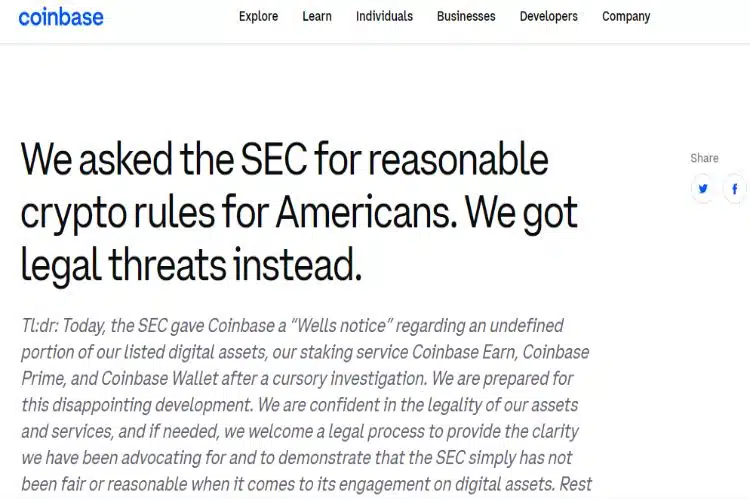The width and height of the screenshot is (750, 499).
Task: Open the Explore menu
Action: point(258,16)
